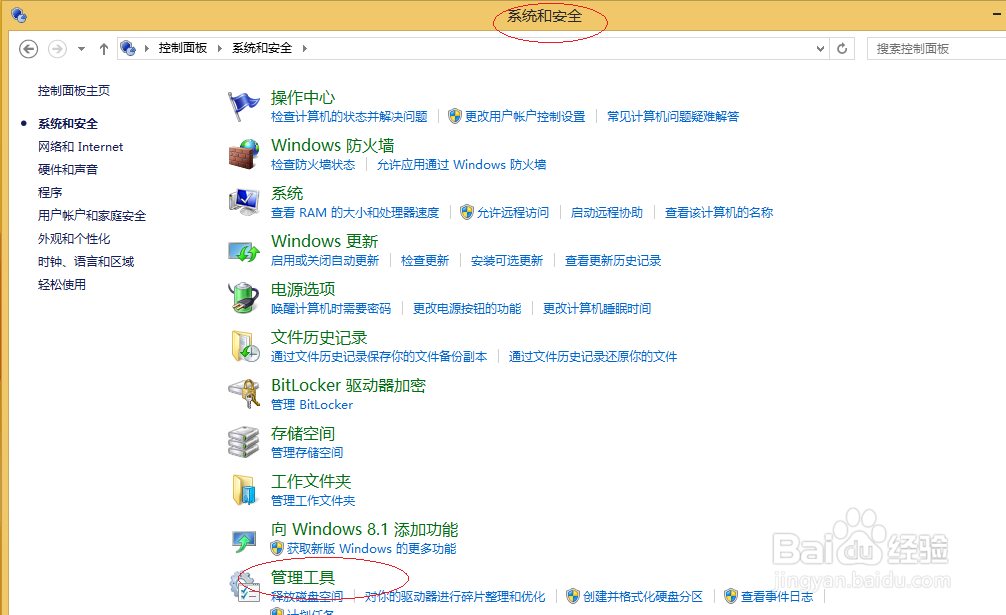Click 安装可选更新 link
The height and width of the screenshot is (615, 1006).
[x=507, y=260]
